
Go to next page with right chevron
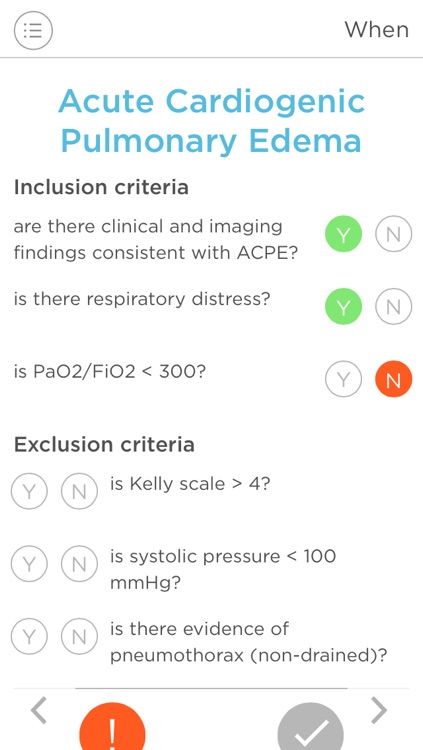pyautogui.click(x=379, y=710)
